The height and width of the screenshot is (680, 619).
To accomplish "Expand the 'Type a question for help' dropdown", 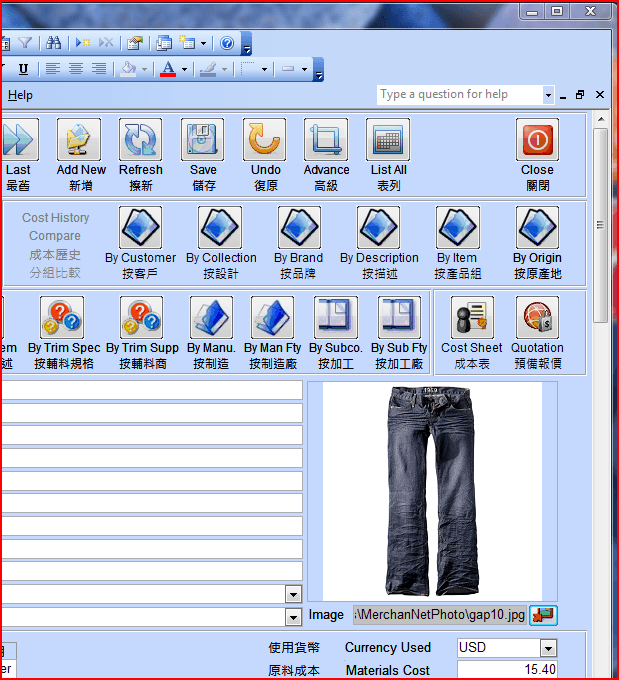I will pyautogui.click(x=548, y=95).
